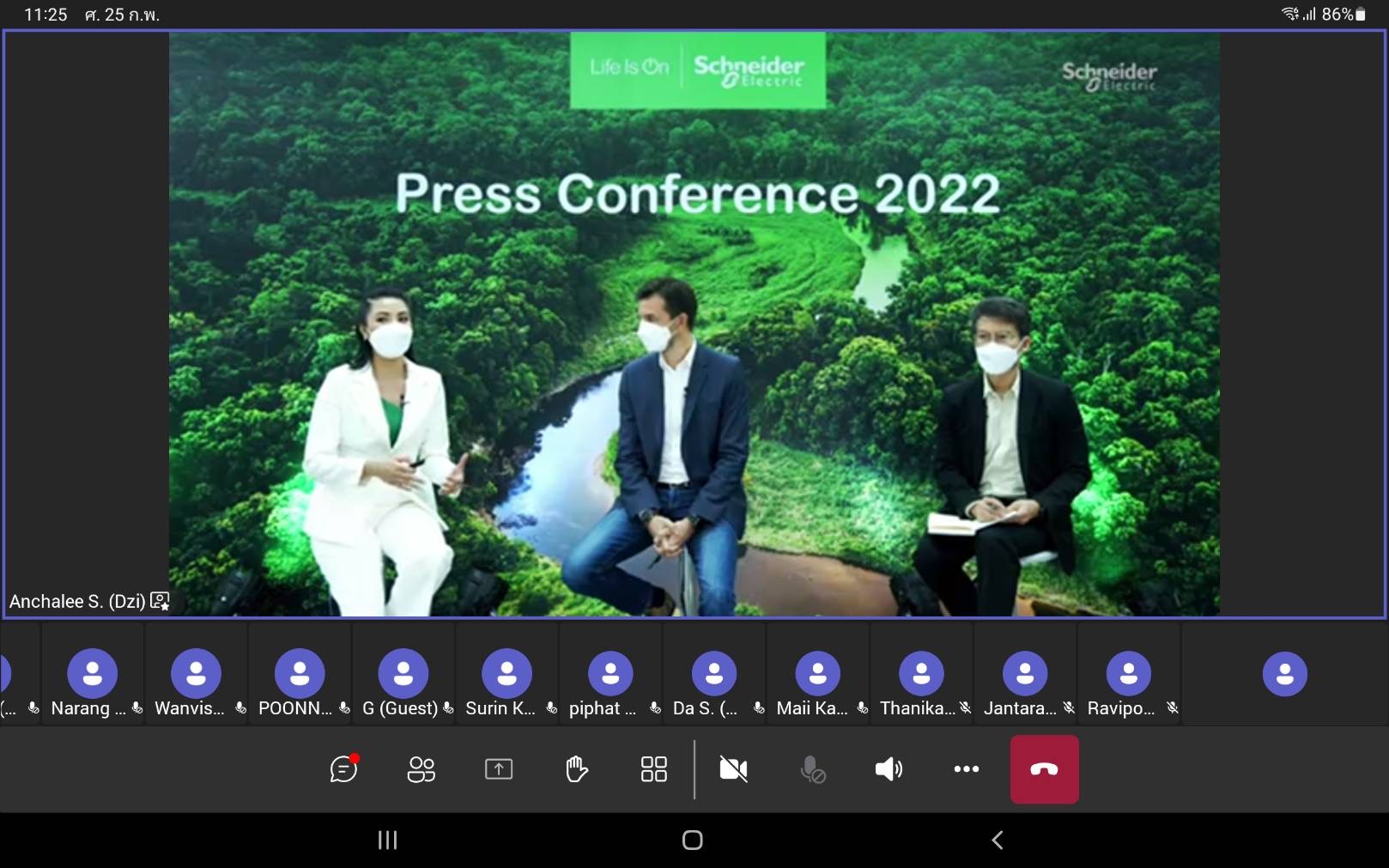This screenshot has width=1389, height=868.
Task: Select Thanika participant tile
Action: point(922,675)
